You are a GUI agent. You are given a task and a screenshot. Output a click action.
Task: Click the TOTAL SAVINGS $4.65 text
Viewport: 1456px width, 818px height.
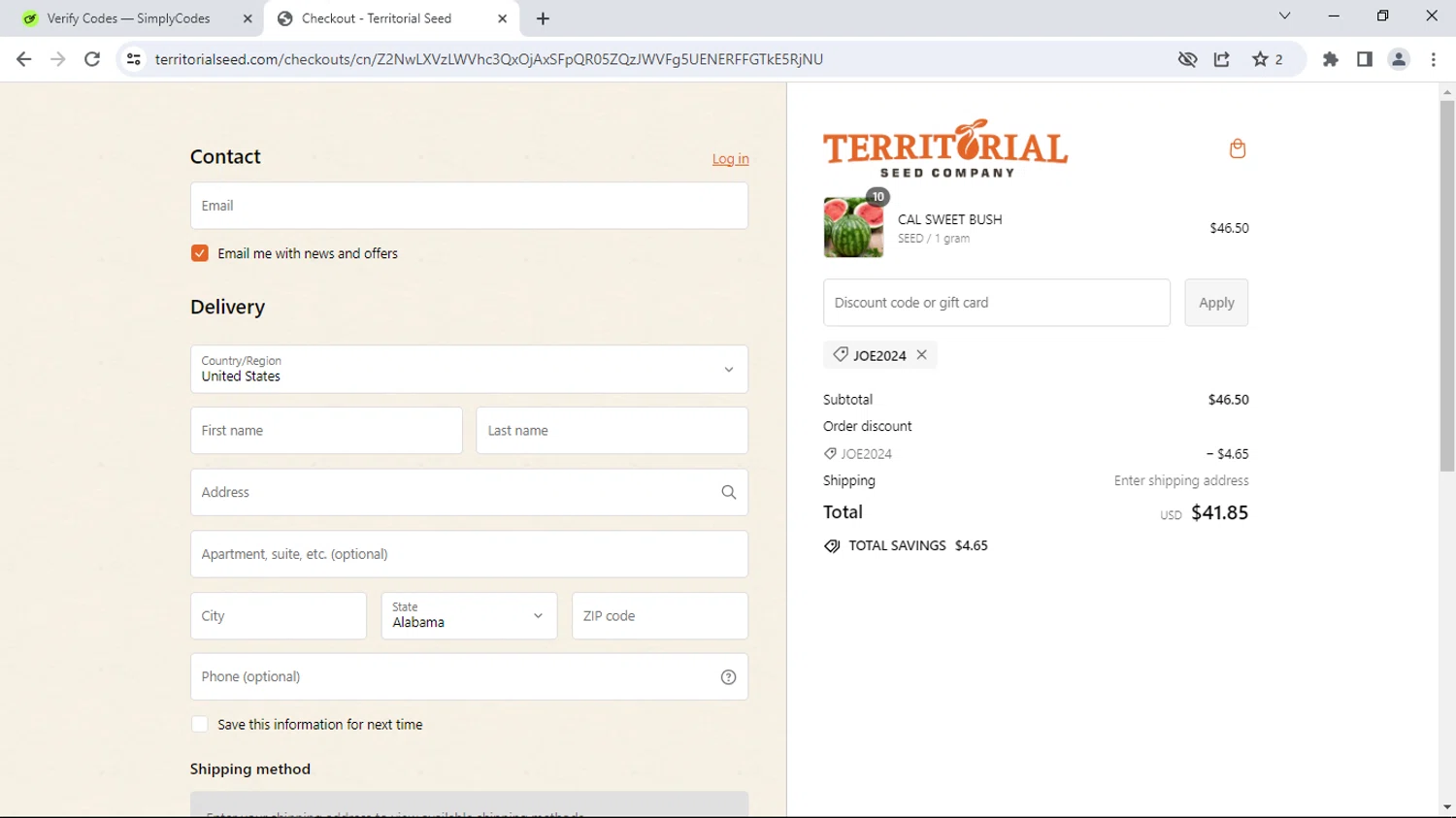(918, 545)
